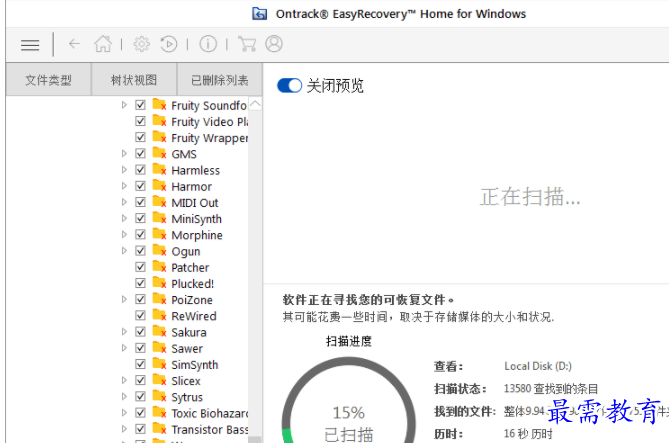669x443 pixels.
Task: Expand the MiniSynth tree node
Action: (x=124, y=219)
